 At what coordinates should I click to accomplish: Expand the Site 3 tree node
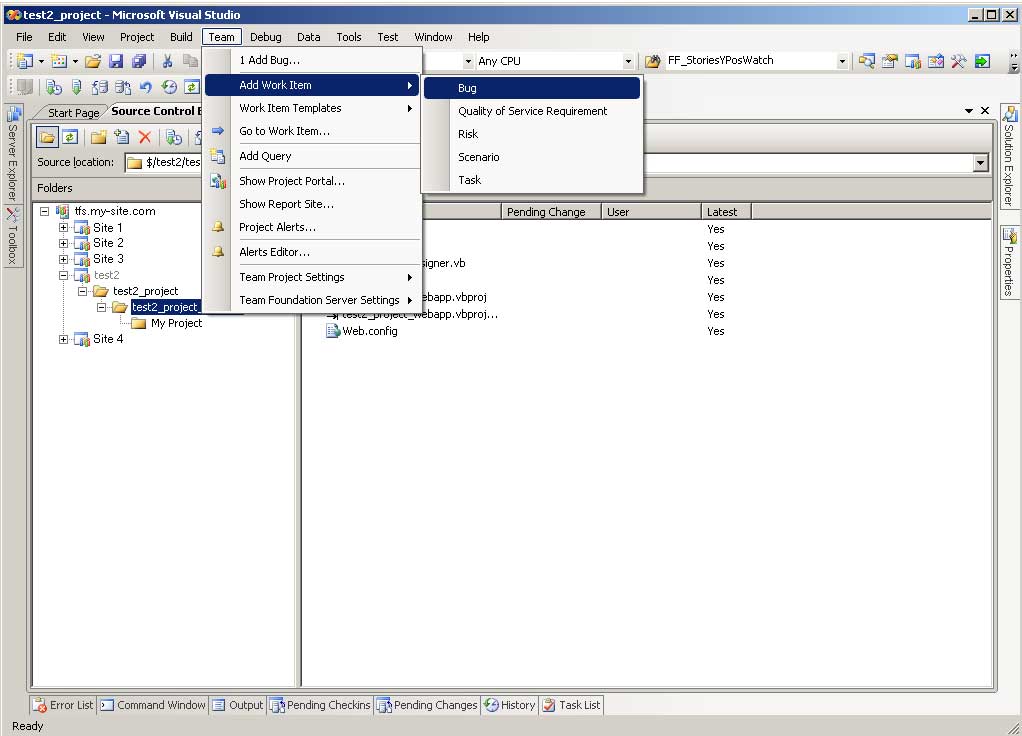click(63, 259)
